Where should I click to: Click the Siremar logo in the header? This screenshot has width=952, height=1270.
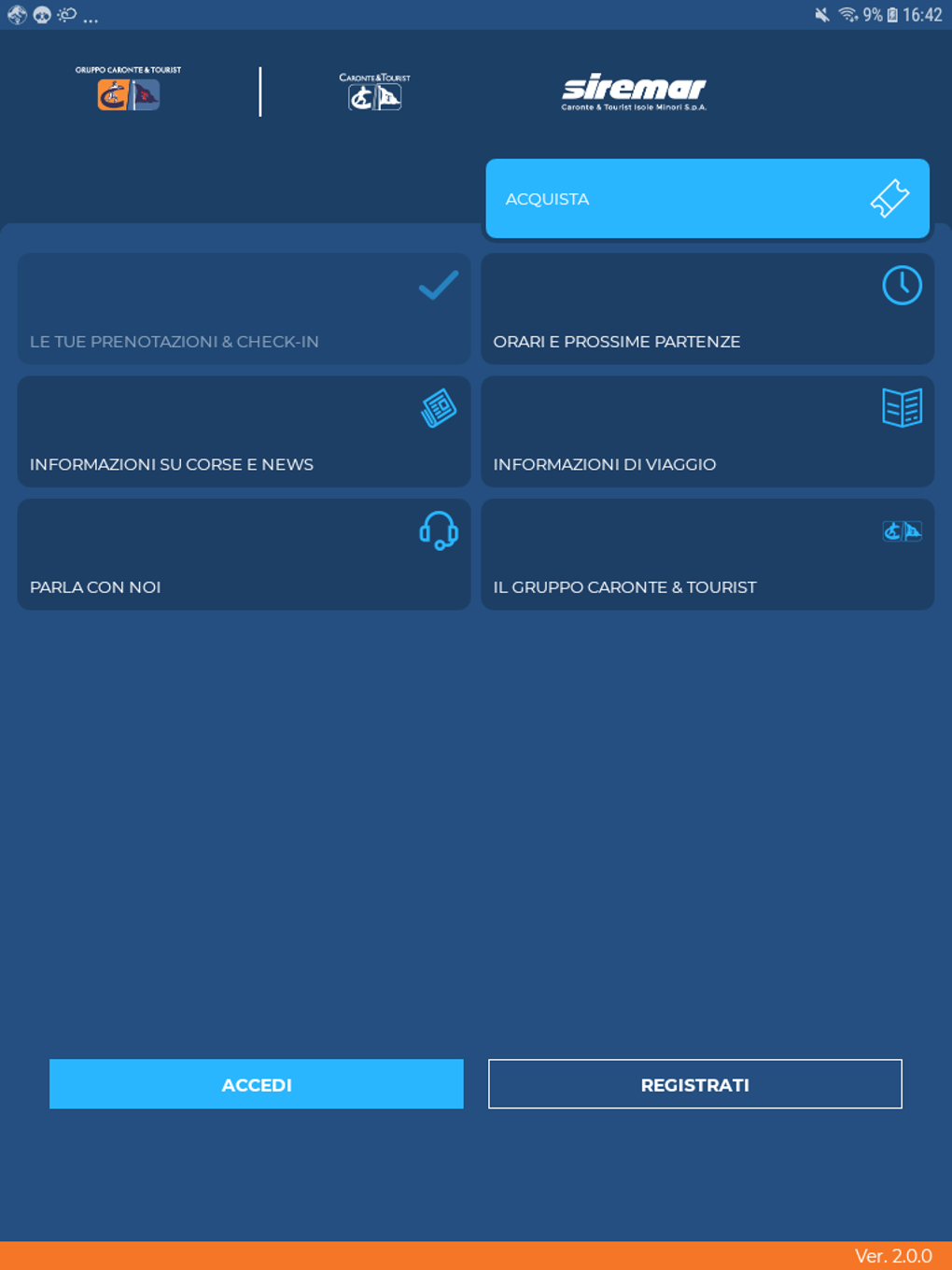click(x=633, y=92)
